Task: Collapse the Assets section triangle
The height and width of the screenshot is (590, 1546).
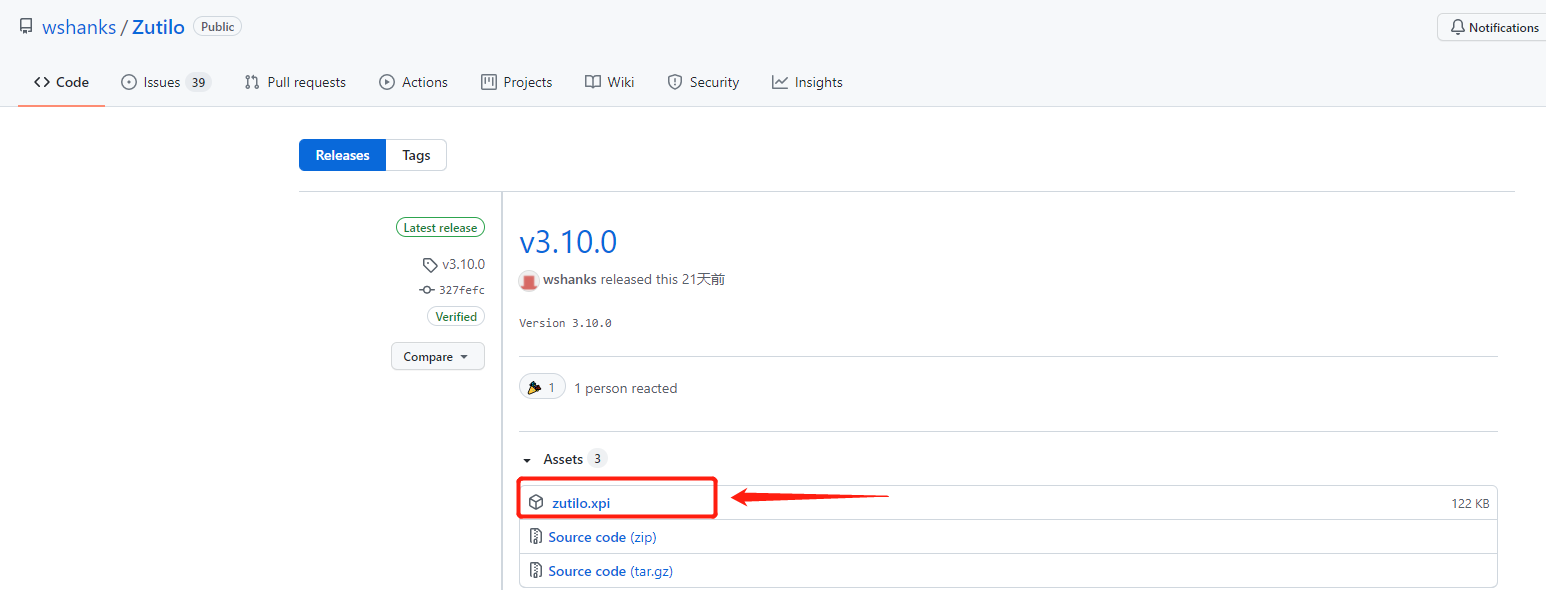Action: point(527,460)
